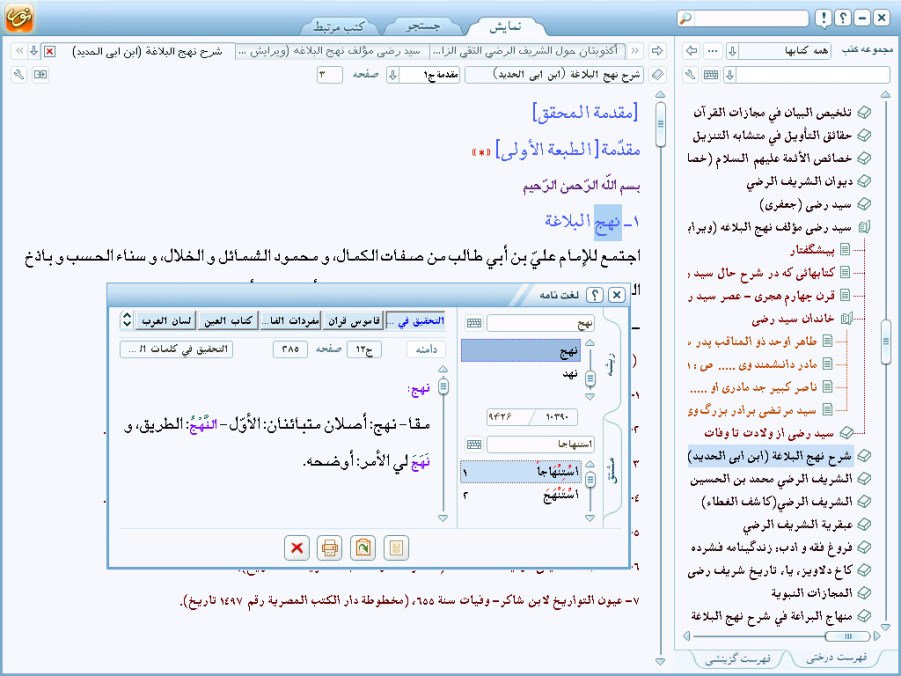Screen dimensions: 901x676
Task: Click the root search field containing نهج
Action: point(540,323)
